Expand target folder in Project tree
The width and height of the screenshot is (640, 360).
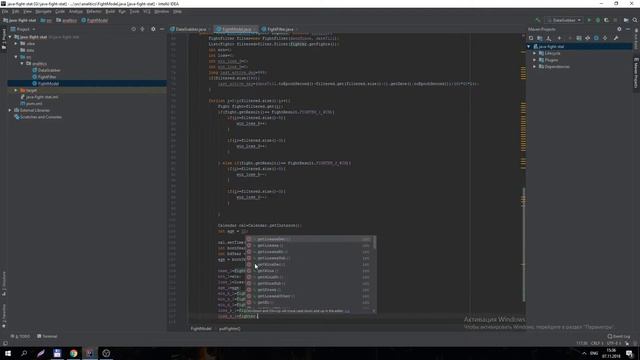[x=16, y=90]
